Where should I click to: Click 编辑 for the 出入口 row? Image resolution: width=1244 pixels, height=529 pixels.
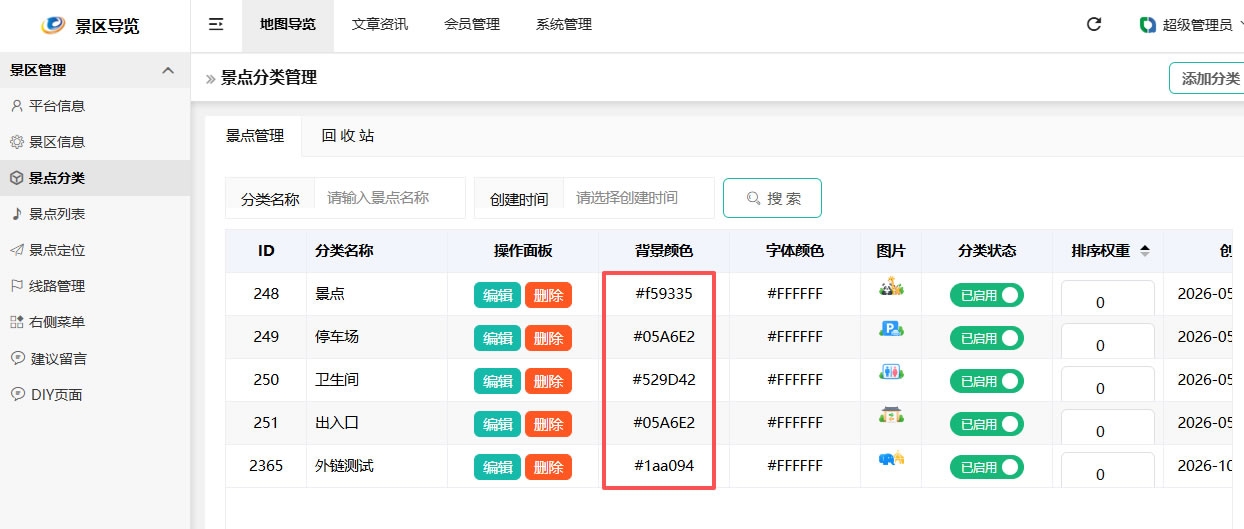(x=498, y=424)
